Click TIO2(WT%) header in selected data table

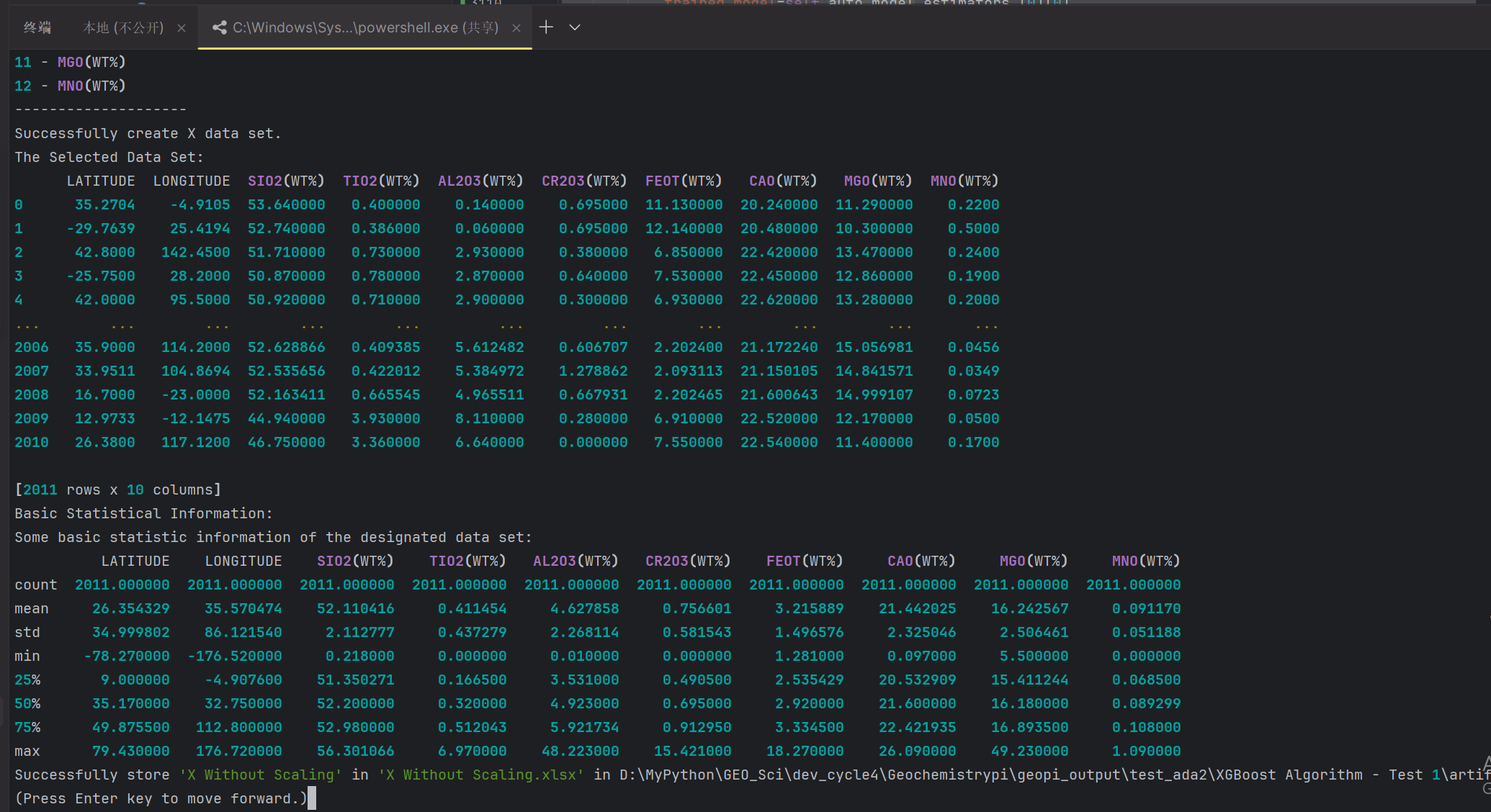point(381,181)
